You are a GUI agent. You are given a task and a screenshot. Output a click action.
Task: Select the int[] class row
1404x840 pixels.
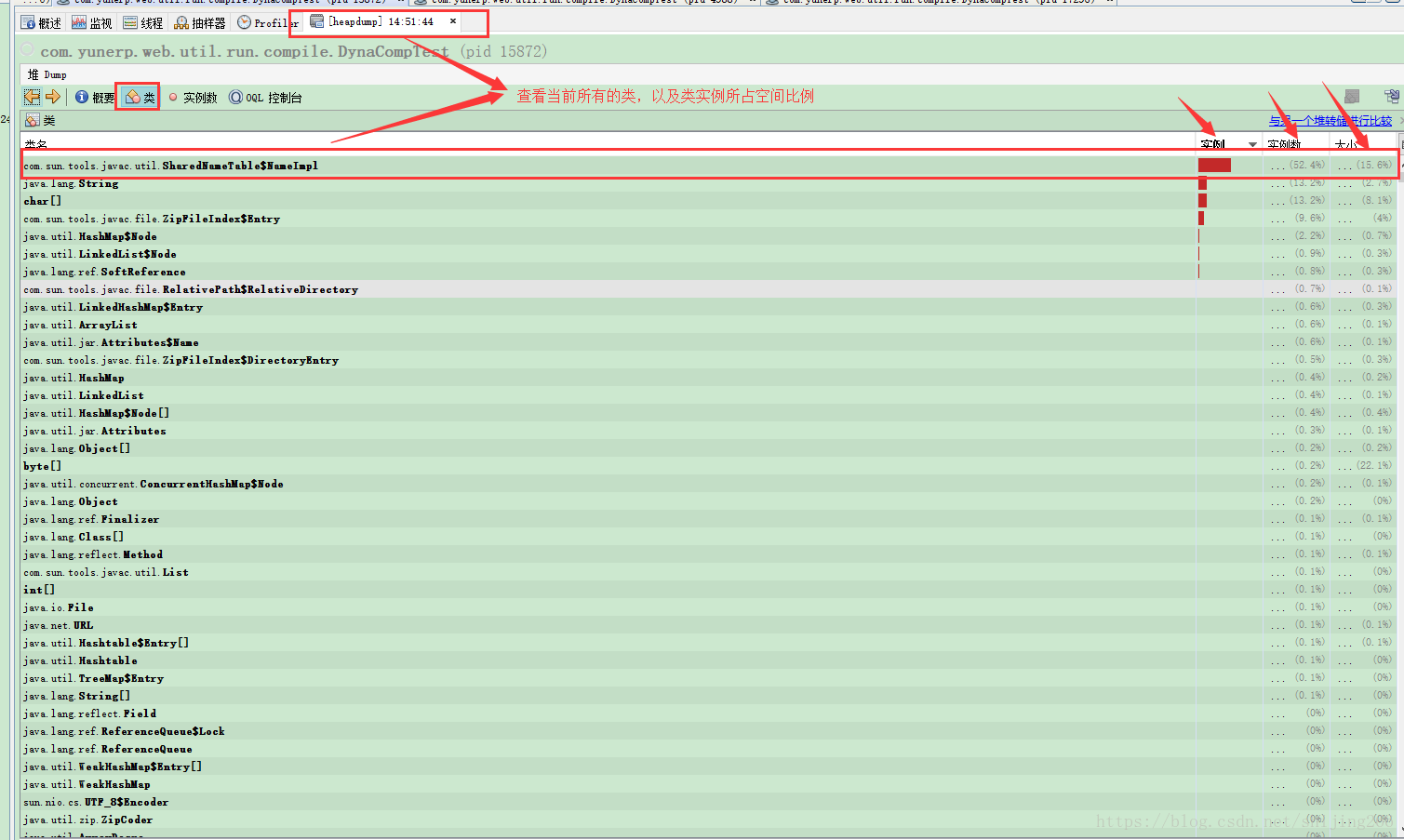tap(710, 590)
